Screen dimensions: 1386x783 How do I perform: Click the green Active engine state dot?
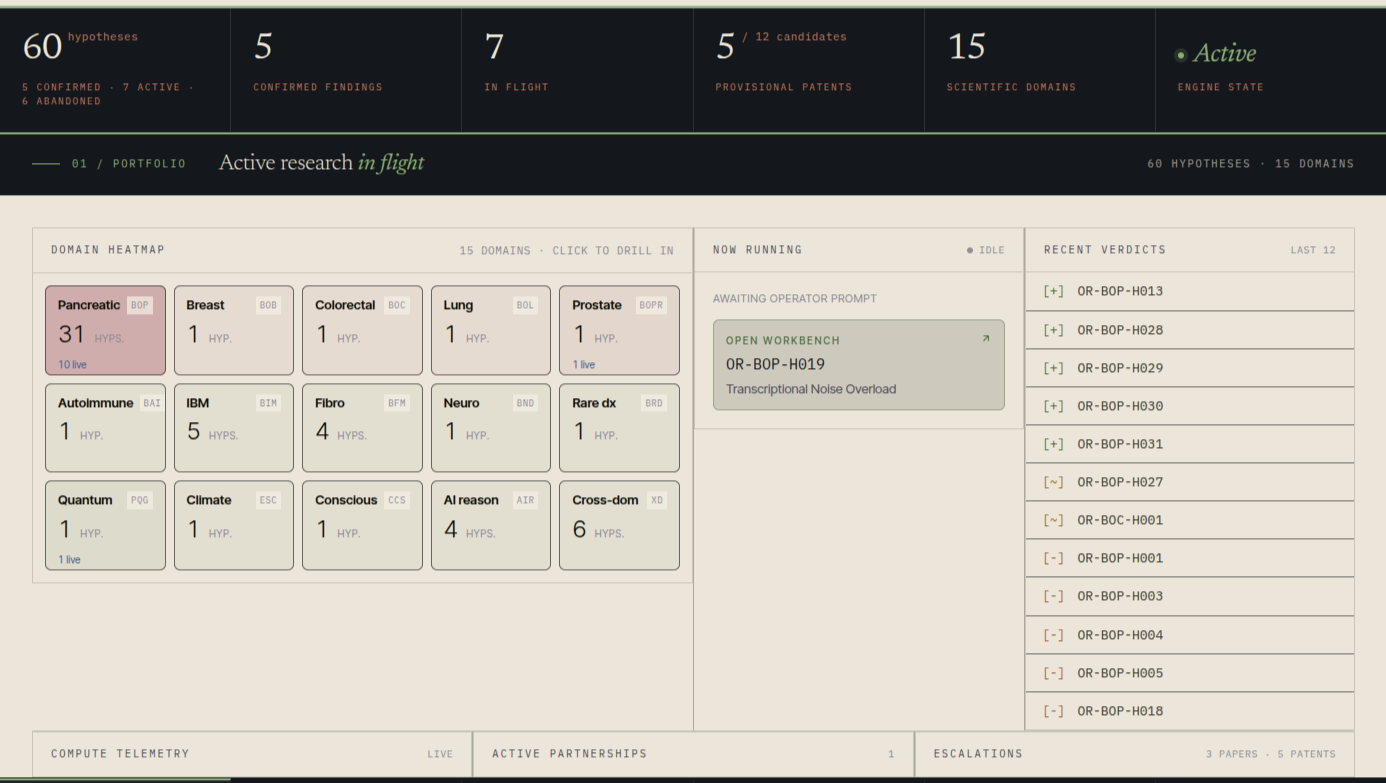tap(1181, 55)
